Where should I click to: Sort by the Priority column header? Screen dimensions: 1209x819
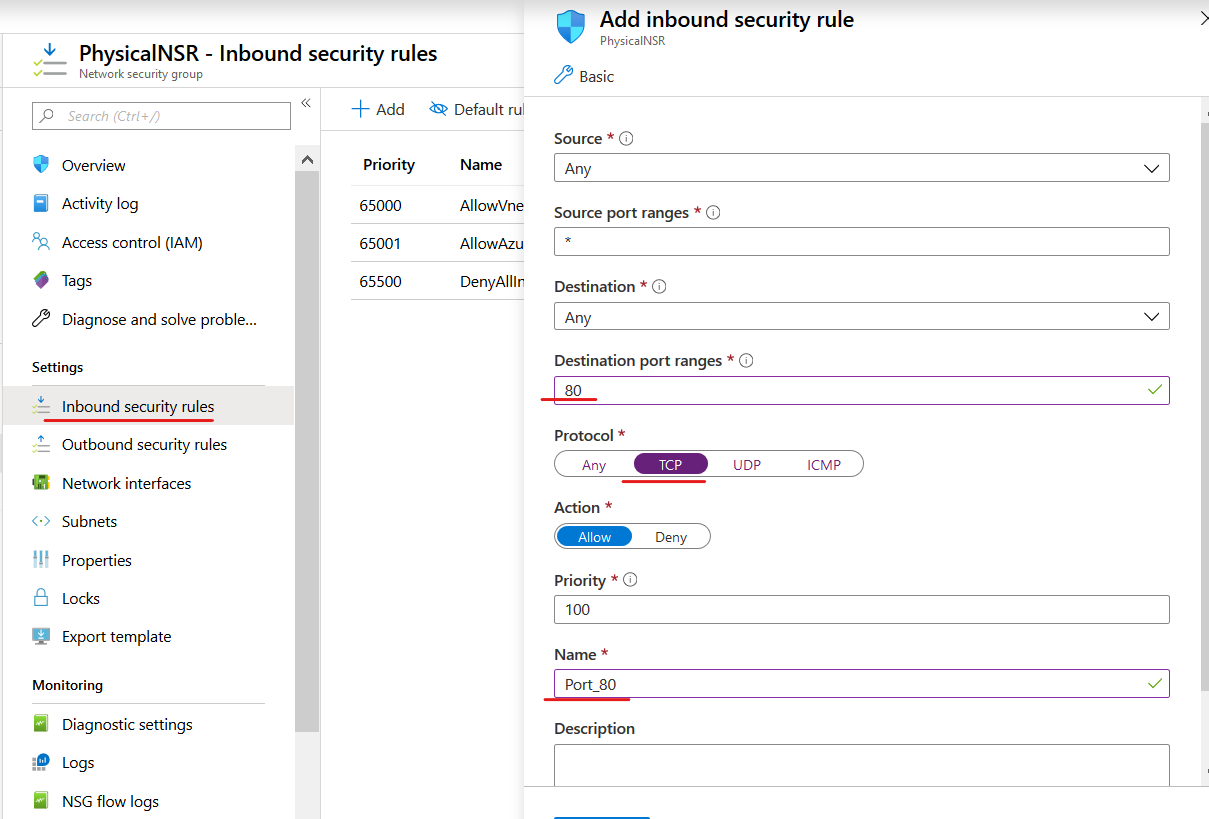pos(388,164)
